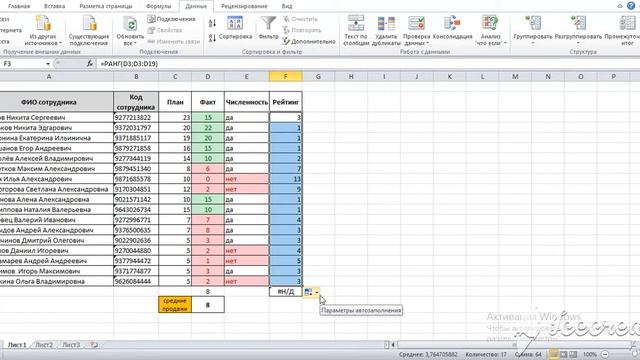Switch to sheet Лист2
Viewport: 640px width, 360px height.
[44, 345]
